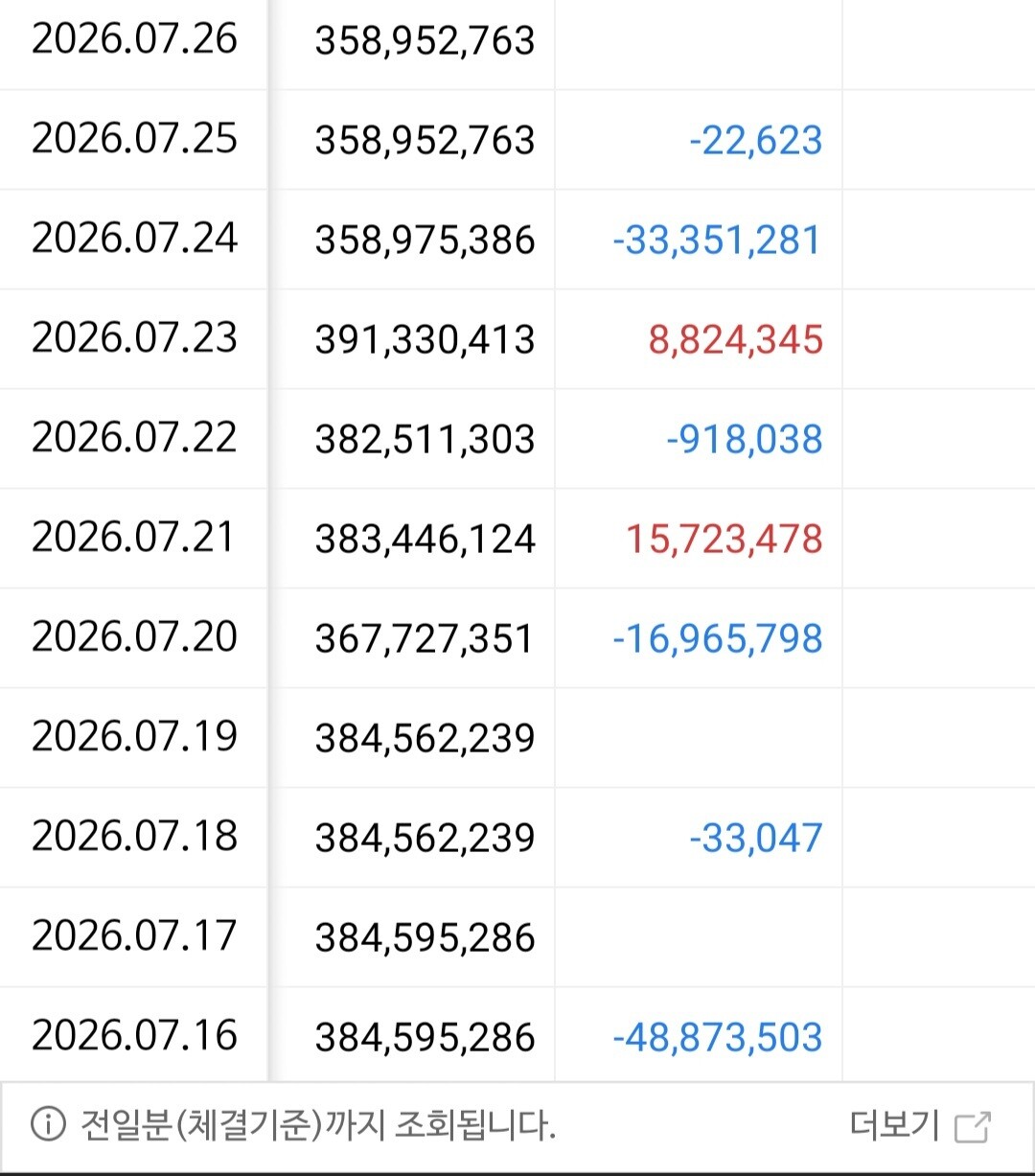This screenshot has width=1035, height=1176.
Task: Select the 2026.07.26 date cell
Action: tap(134, 39)
